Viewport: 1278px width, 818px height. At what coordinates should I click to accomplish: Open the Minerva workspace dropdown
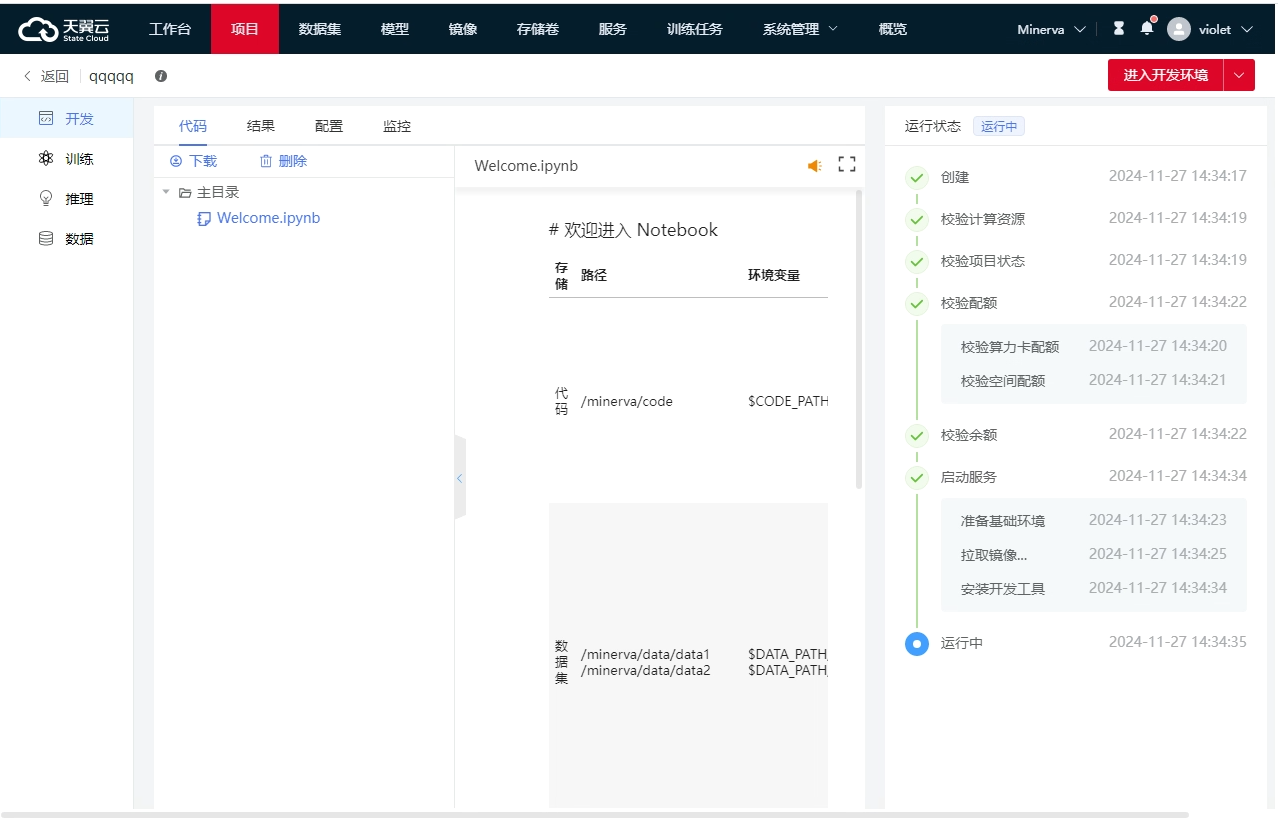[x=1051, y=29]
